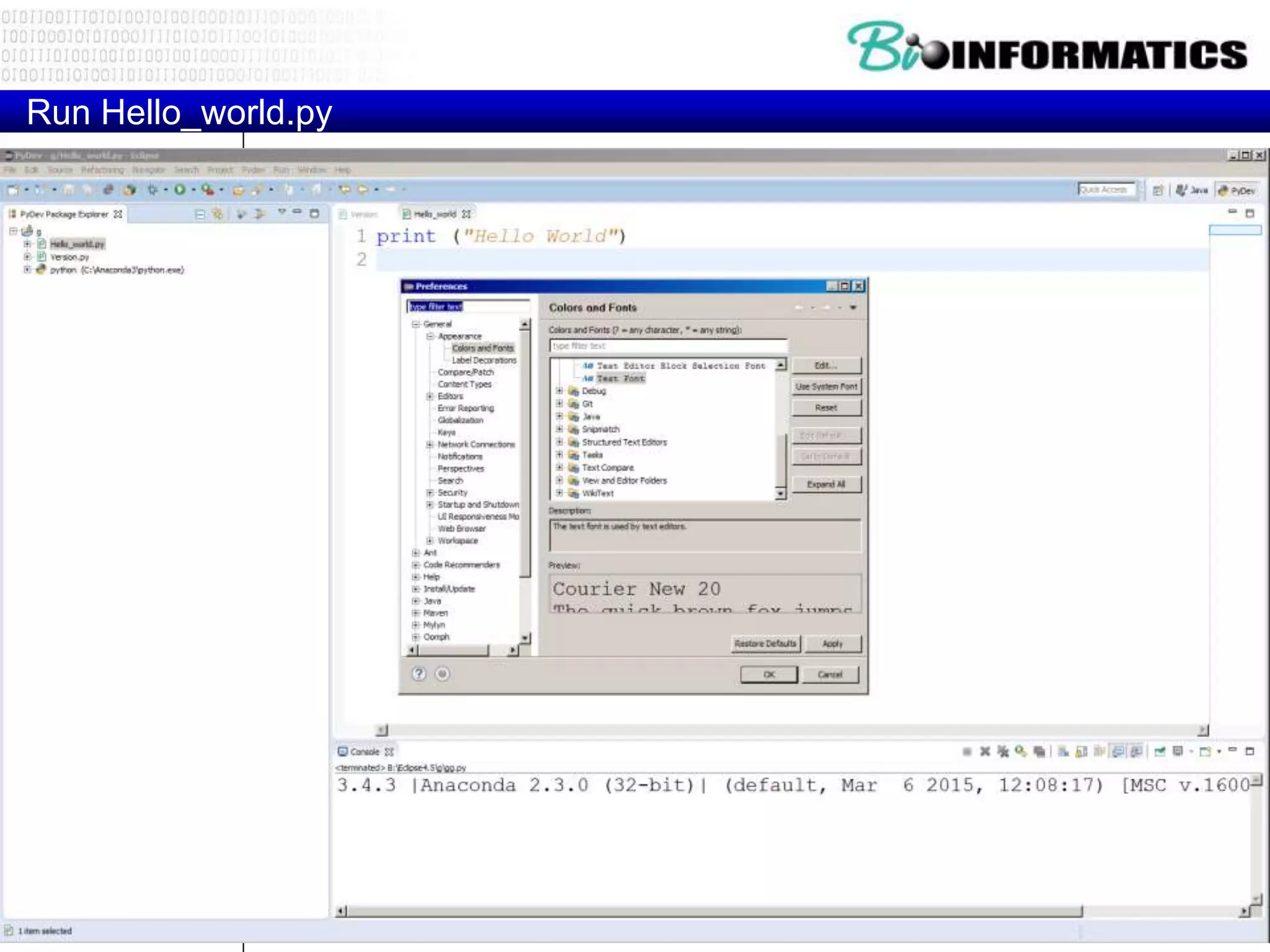Image resolution: width=1270 pixels, height=952 pixels.
Task: Click the Apply button in Preferences
Action: pyautogui.click(x=832, y=643)
